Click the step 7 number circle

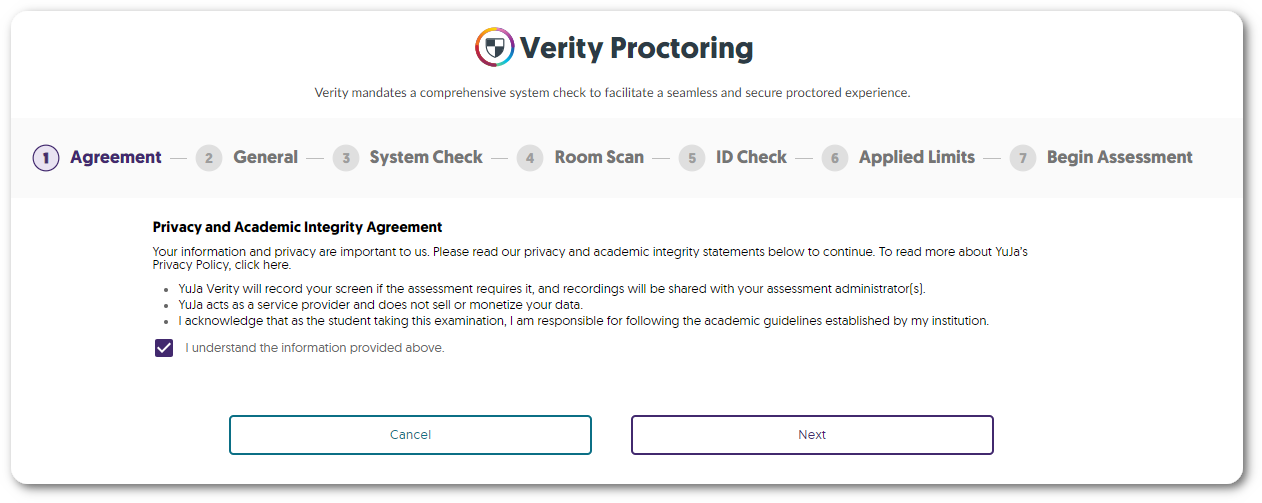pyautogui.click(x=1022, y=158)
